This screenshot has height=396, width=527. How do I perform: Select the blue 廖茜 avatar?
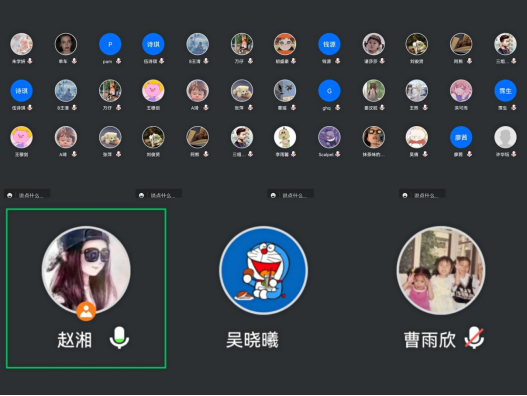pos(461,137)
